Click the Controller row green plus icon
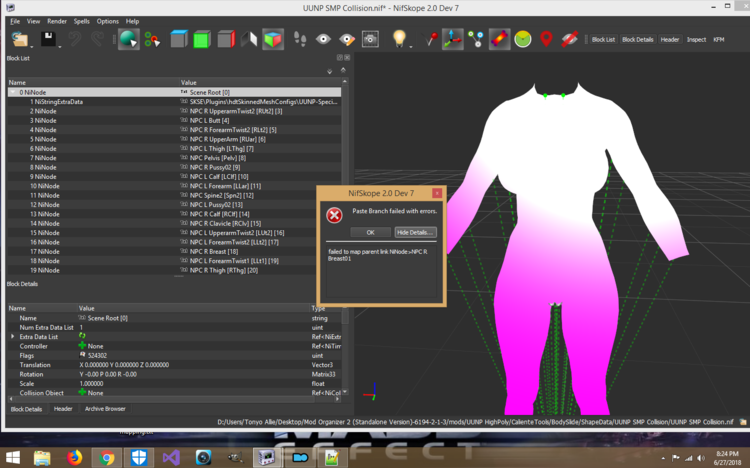 [x=82, y=345]
